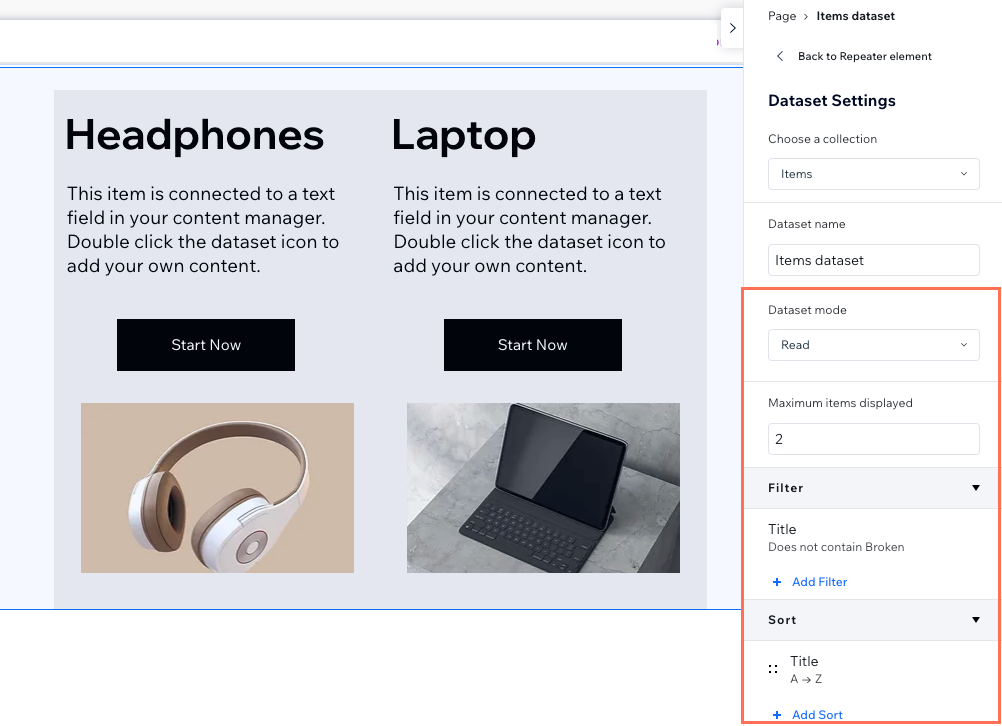Click the plus icon beside Add Filter

click(x=776, y=582)
